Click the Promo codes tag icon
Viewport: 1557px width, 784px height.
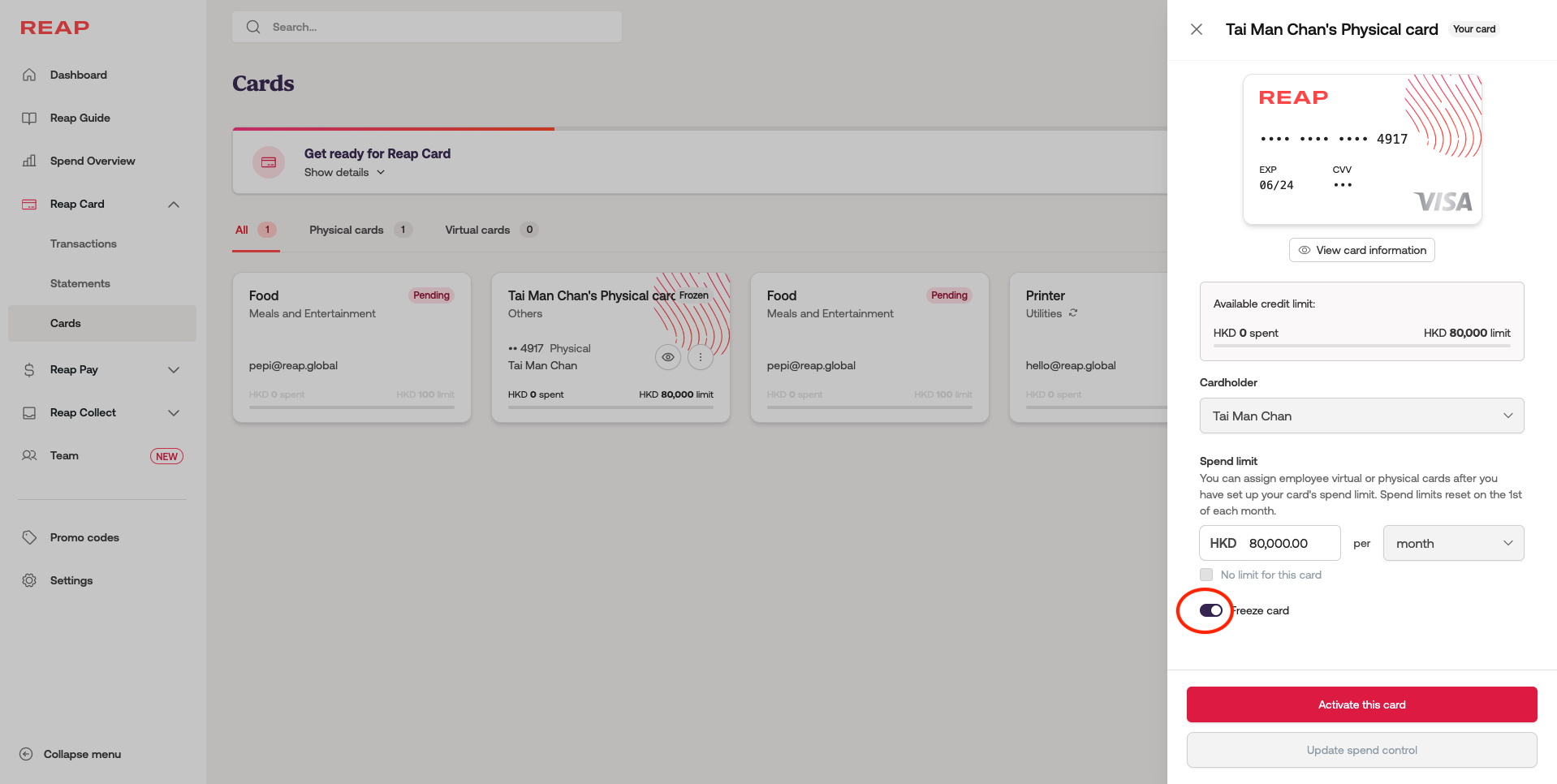pyautogui.click(x=29, y=537)
